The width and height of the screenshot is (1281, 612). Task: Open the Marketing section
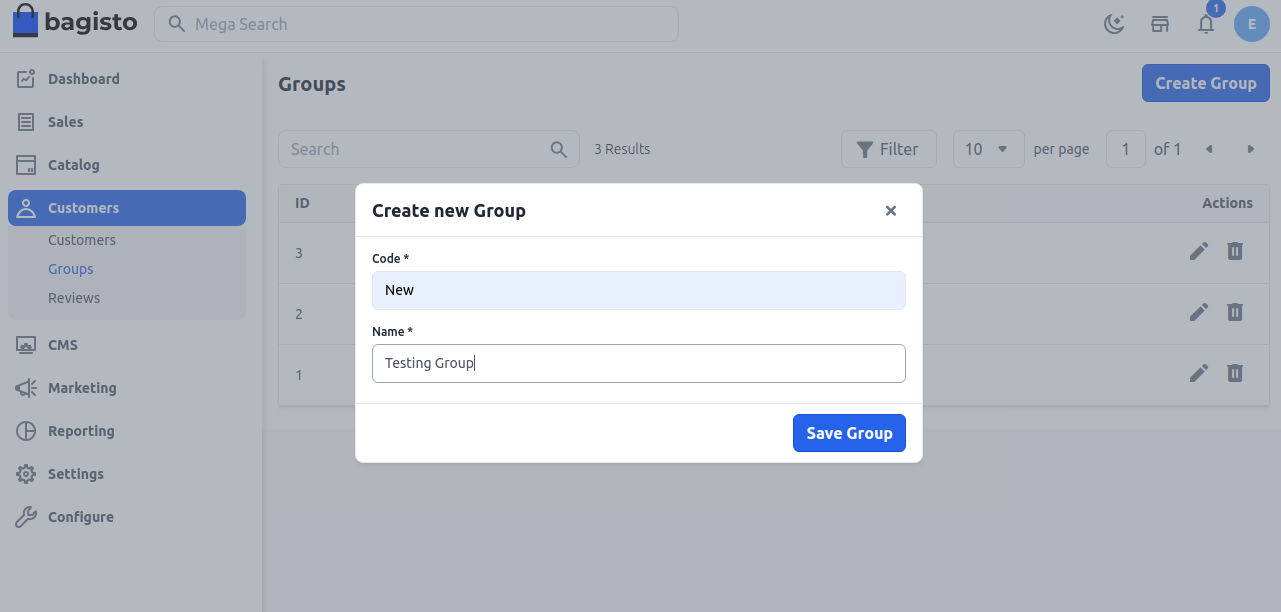[80, 387]
